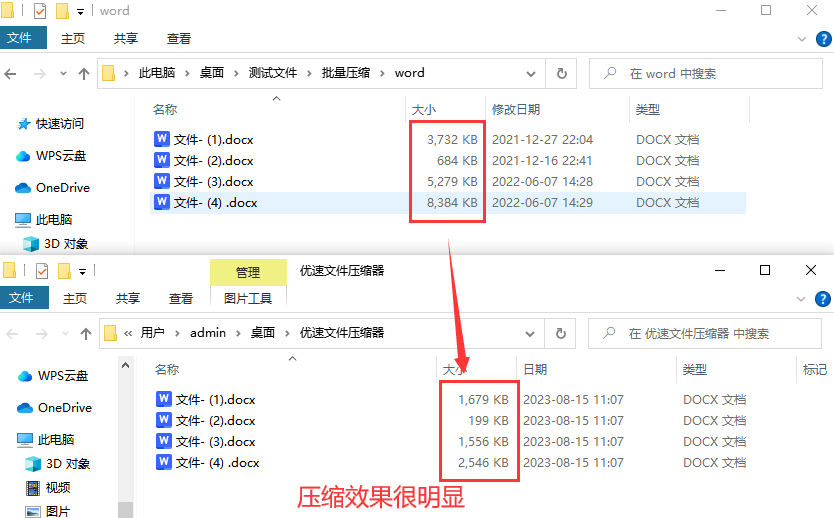Screen dimensions: 834x518
Task: Refresh the 优速文件压缩器 folder
Action: [x=561, y=333]
